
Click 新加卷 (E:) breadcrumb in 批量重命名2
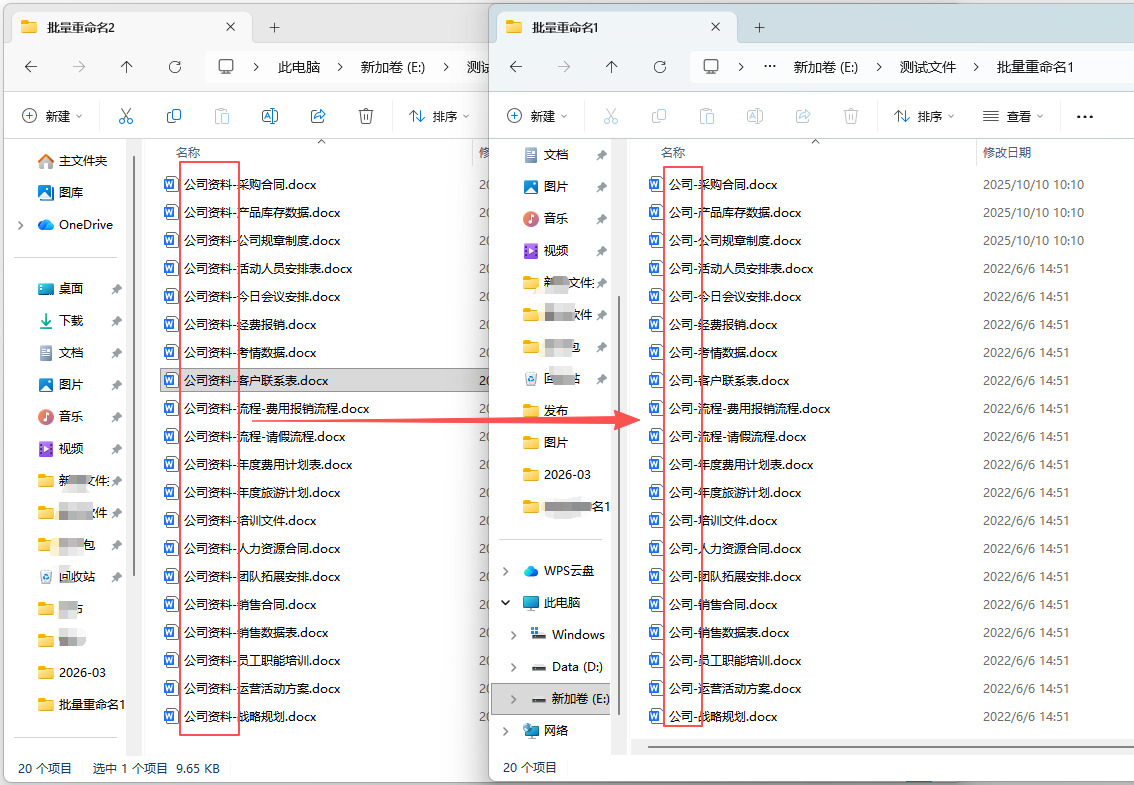pyautogui.click(x=393, y=67)
